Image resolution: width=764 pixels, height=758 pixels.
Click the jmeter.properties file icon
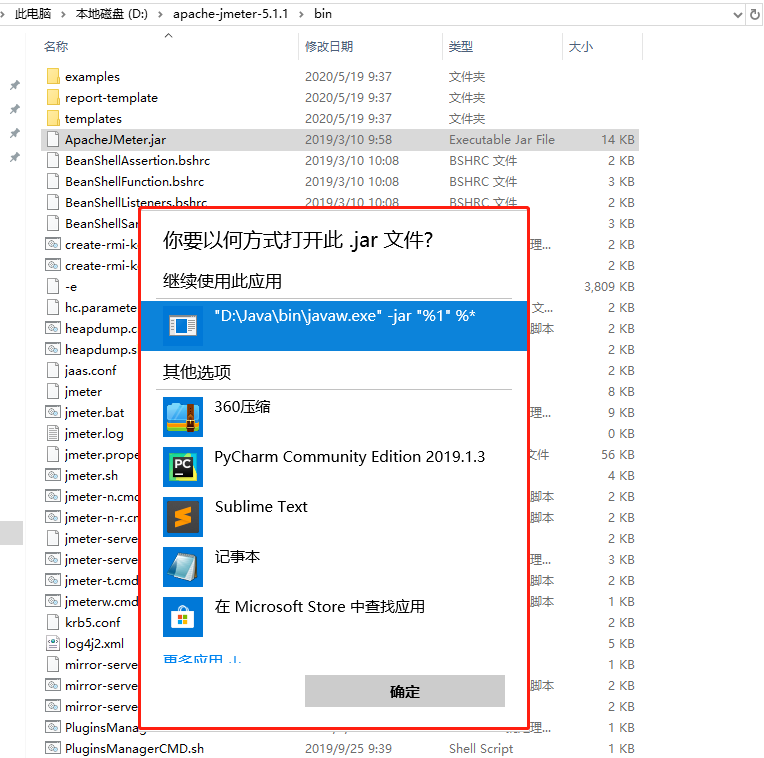pos(53,454)
